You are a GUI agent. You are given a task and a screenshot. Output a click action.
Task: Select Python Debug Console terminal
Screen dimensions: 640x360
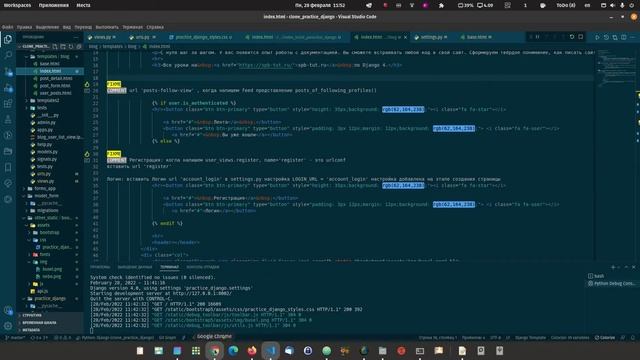pos(611,284)
